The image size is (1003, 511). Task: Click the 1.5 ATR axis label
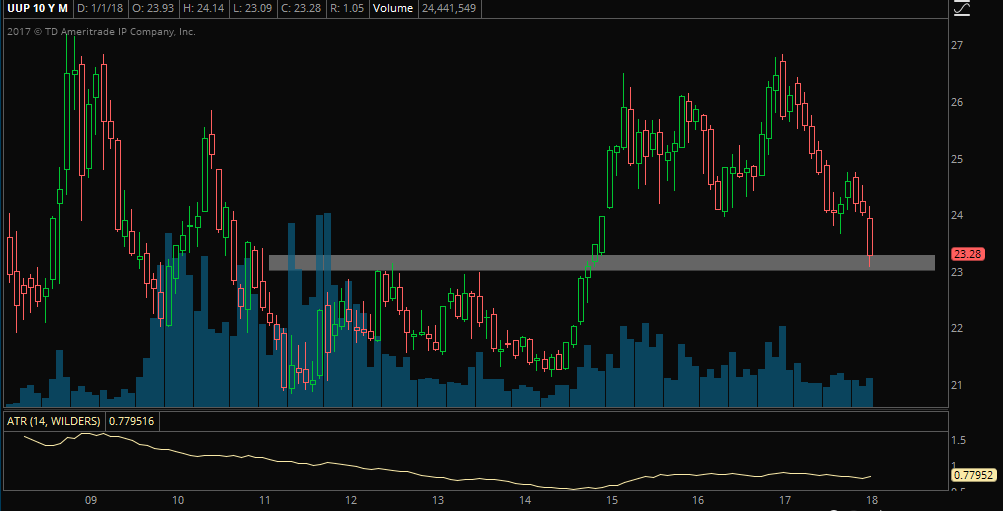(959, 441)
